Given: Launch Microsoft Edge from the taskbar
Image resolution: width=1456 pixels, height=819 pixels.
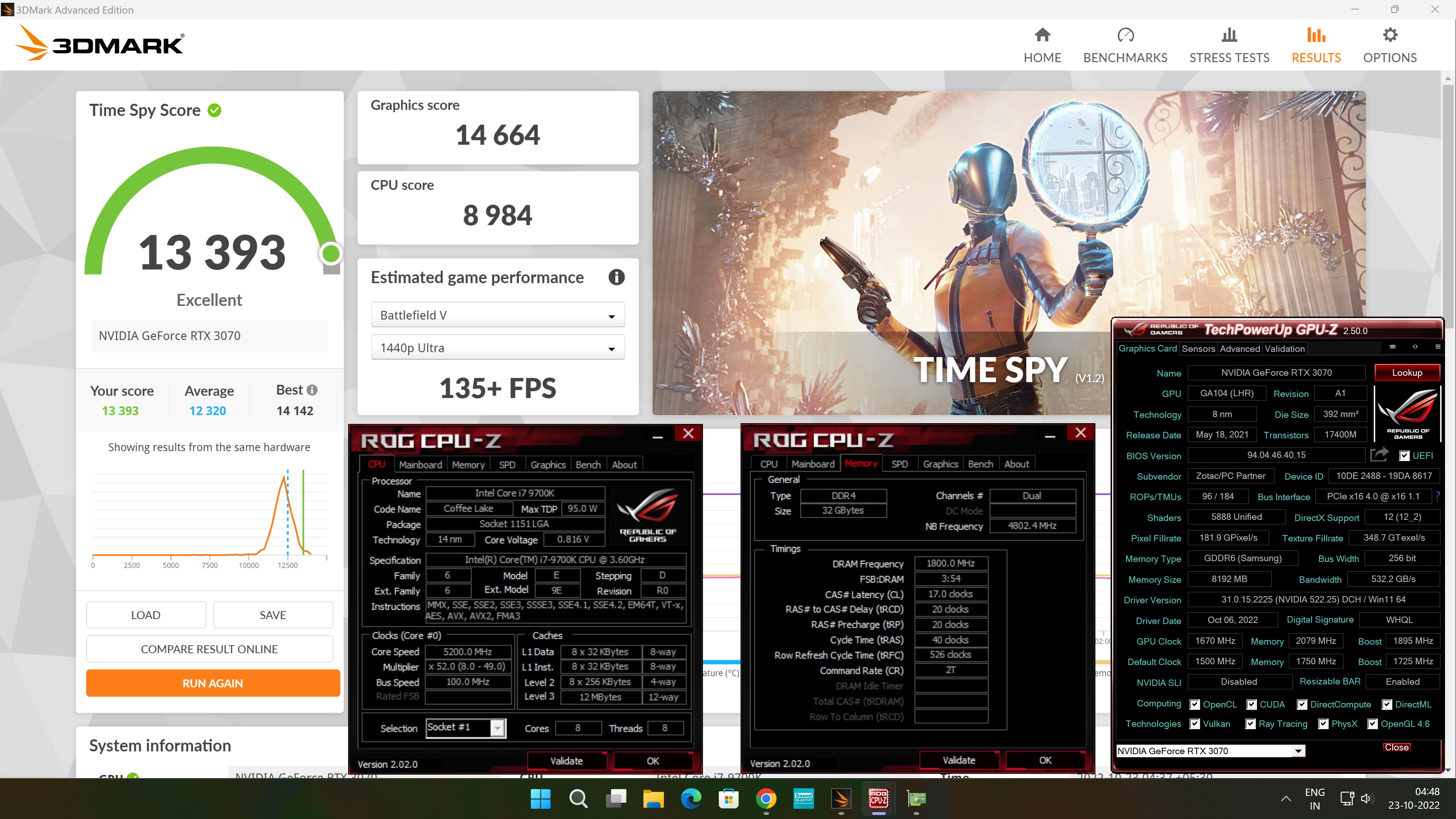Looking at the screenshot, I should 691,799.
